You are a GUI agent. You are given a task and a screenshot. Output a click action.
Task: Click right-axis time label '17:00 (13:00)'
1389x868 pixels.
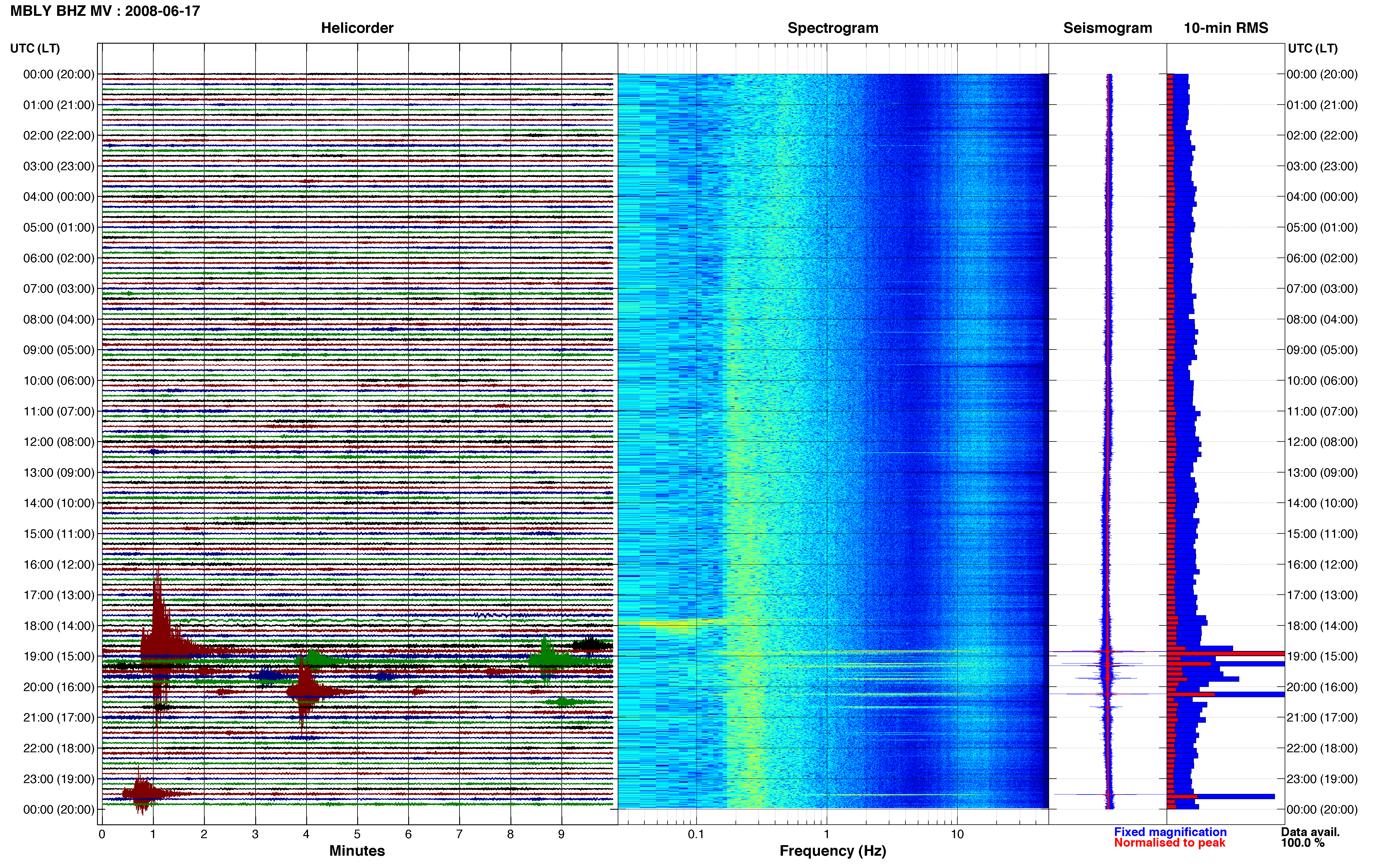pos(1322,595)
